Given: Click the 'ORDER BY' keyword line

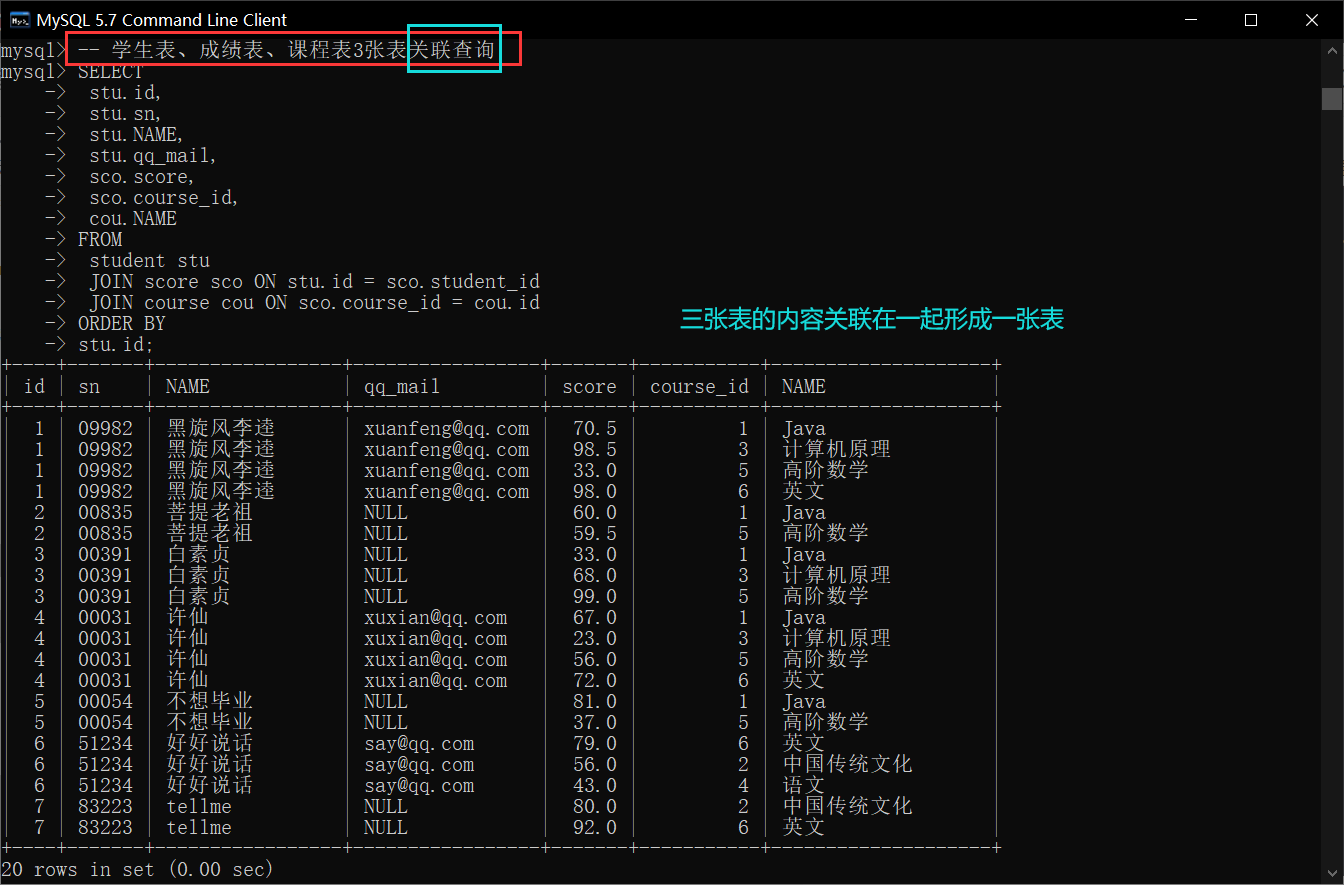Looking at the screenshot, I should (x=122, y=324).
